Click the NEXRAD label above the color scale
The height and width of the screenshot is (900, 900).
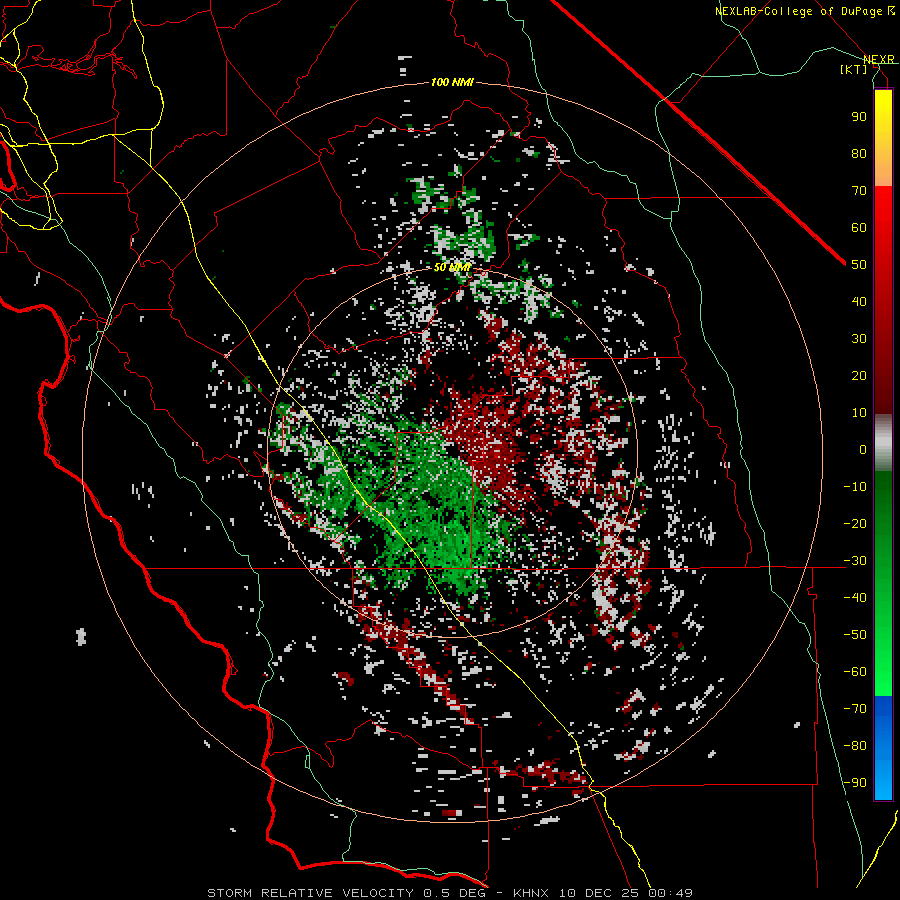tap(878, 59)
